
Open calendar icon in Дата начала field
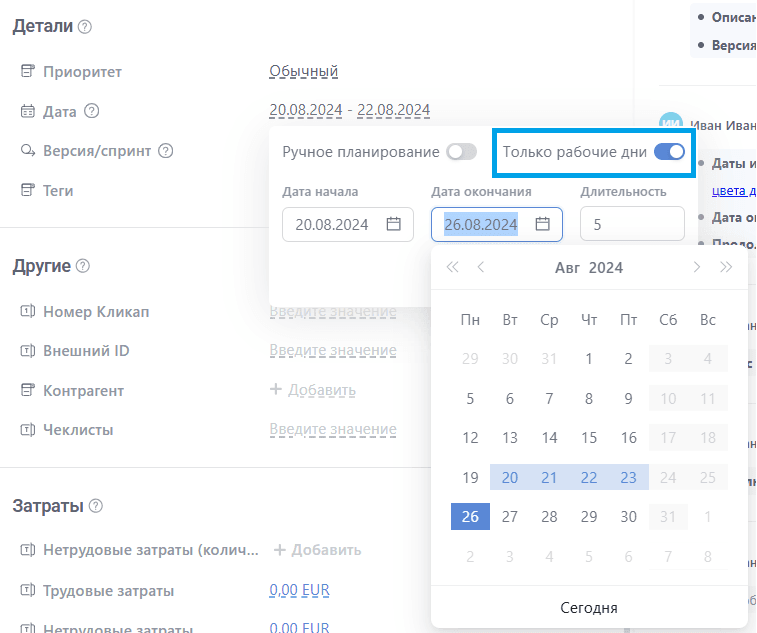coord(394,224)
